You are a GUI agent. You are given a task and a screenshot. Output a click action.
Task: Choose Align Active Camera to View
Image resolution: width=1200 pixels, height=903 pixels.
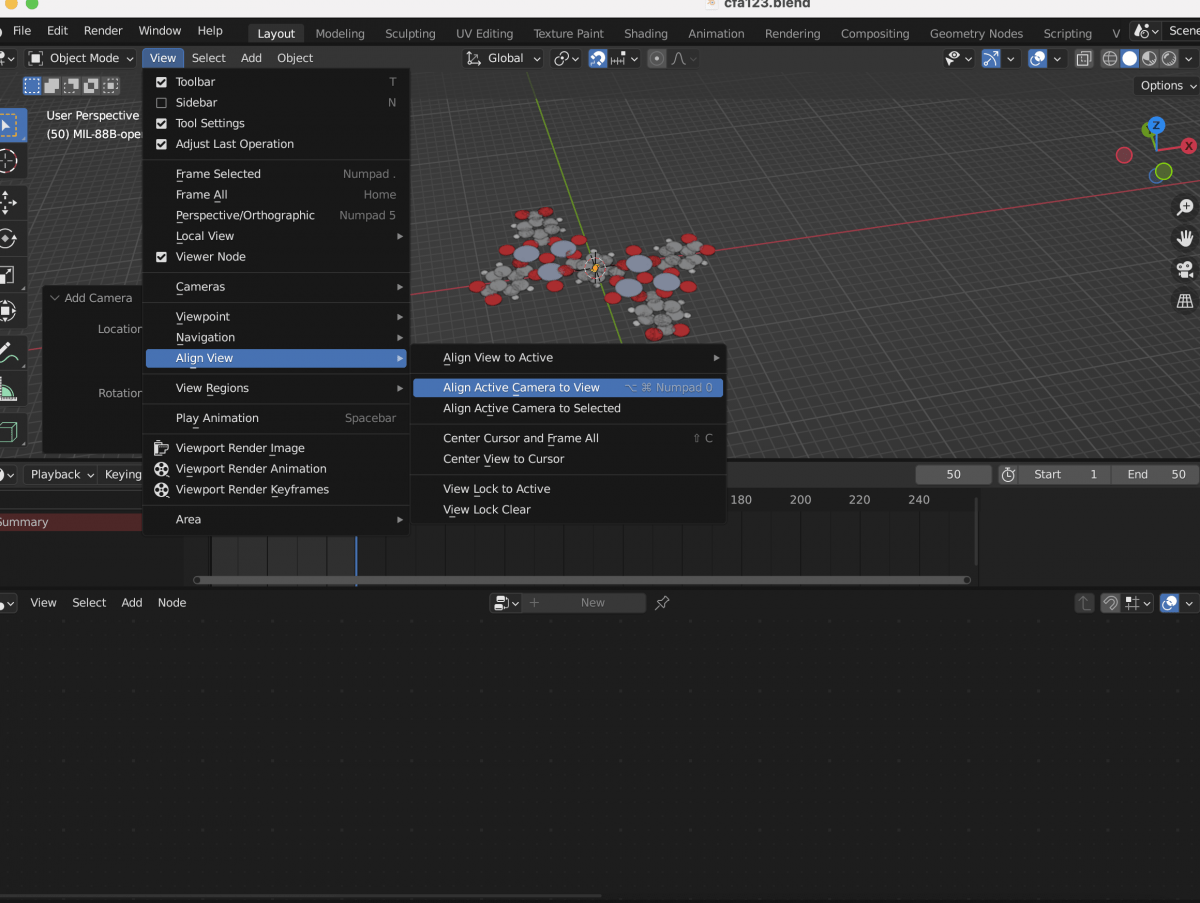(568, 388)
